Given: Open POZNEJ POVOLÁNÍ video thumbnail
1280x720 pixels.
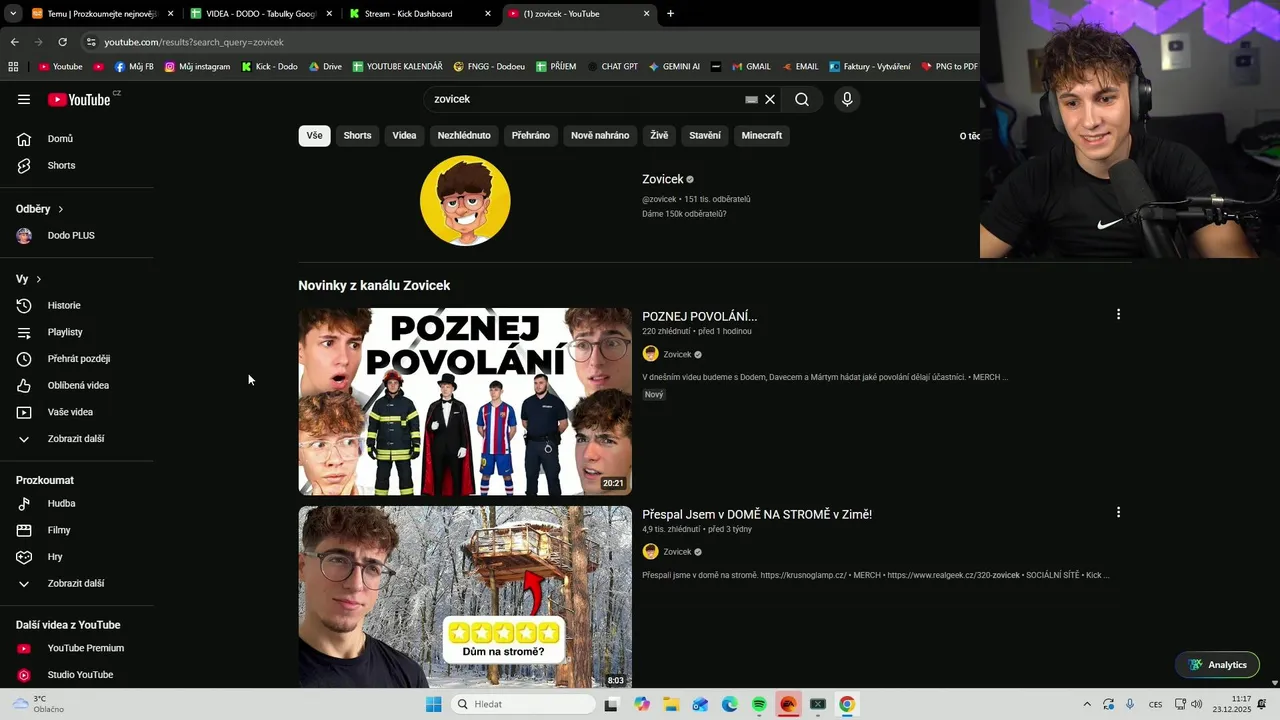Looking at the screenshot, I should [465, 401].
